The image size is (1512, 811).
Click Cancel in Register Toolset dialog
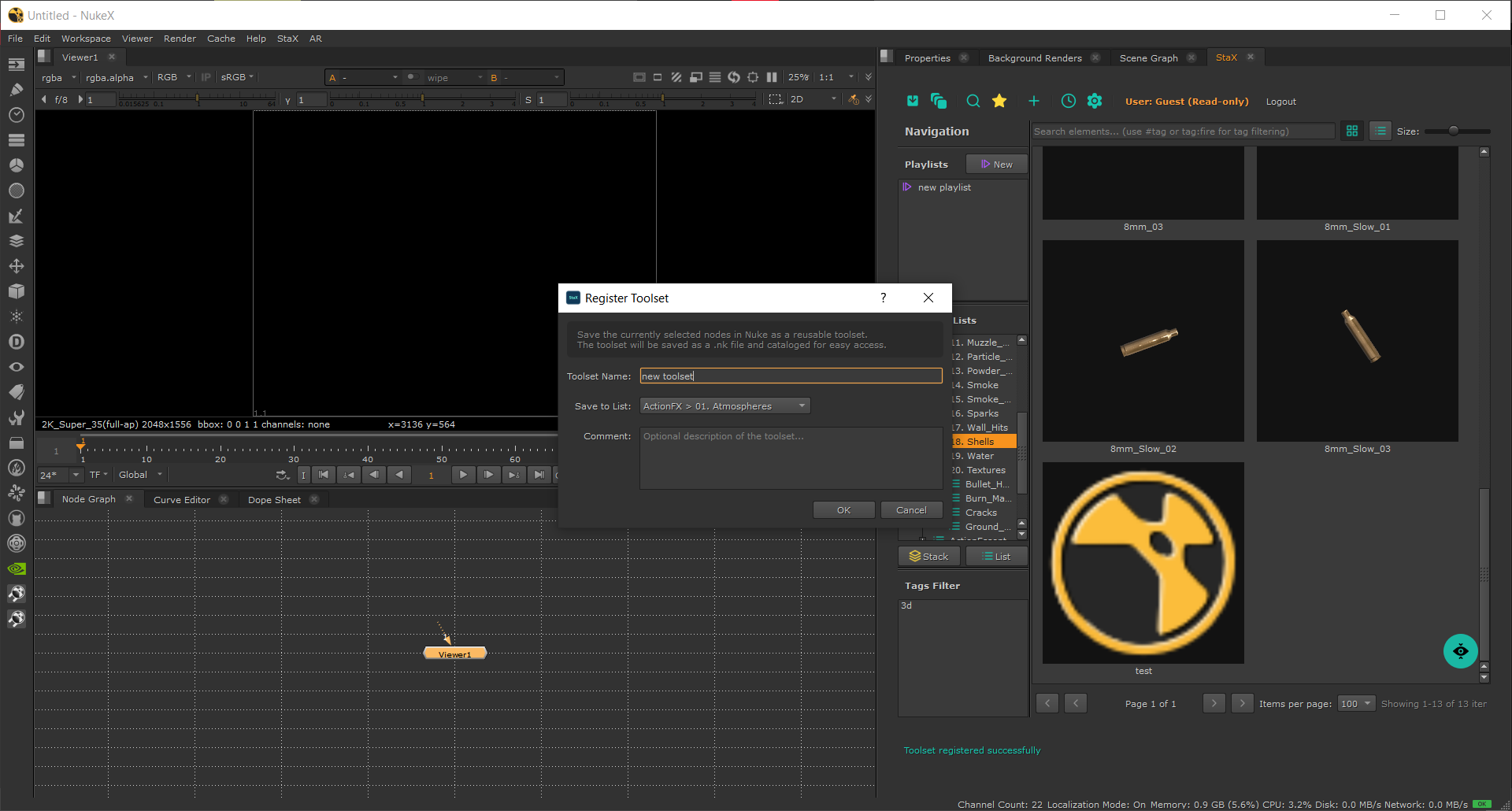coord(911,510)
